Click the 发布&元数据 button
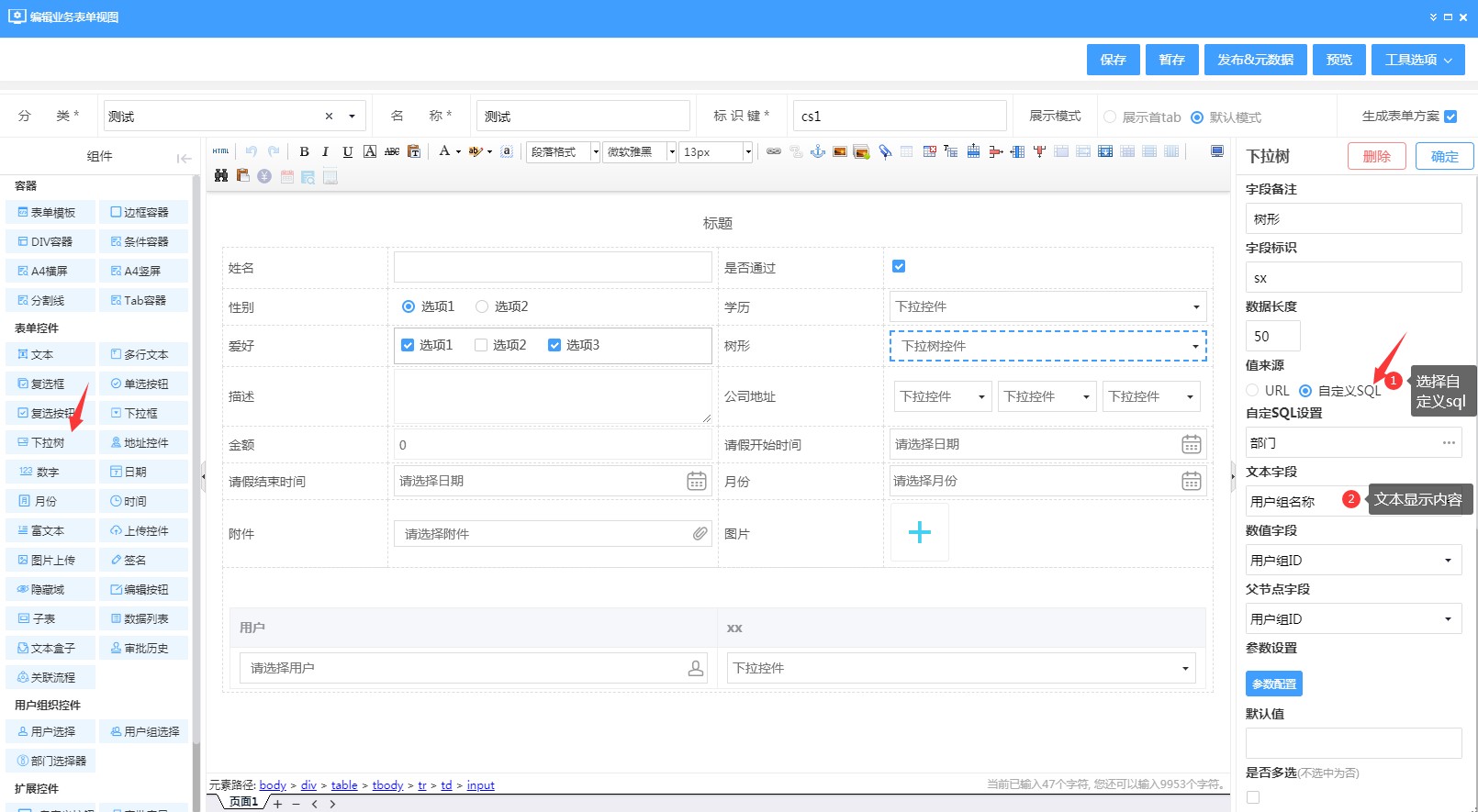Screen dimensions: 1478x812 click(x=1256, y=60)
